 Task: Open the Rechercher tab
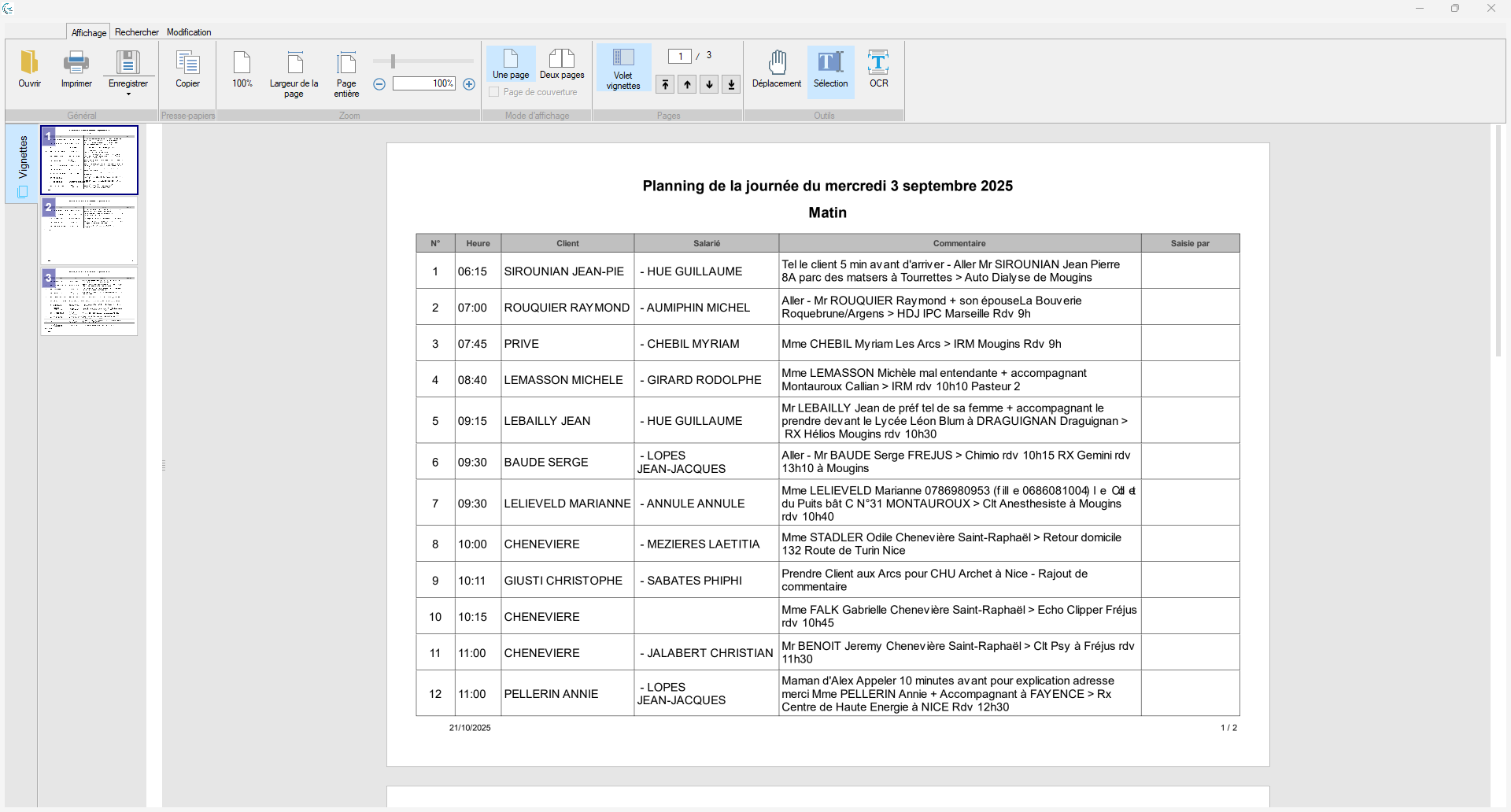(137, 32)
